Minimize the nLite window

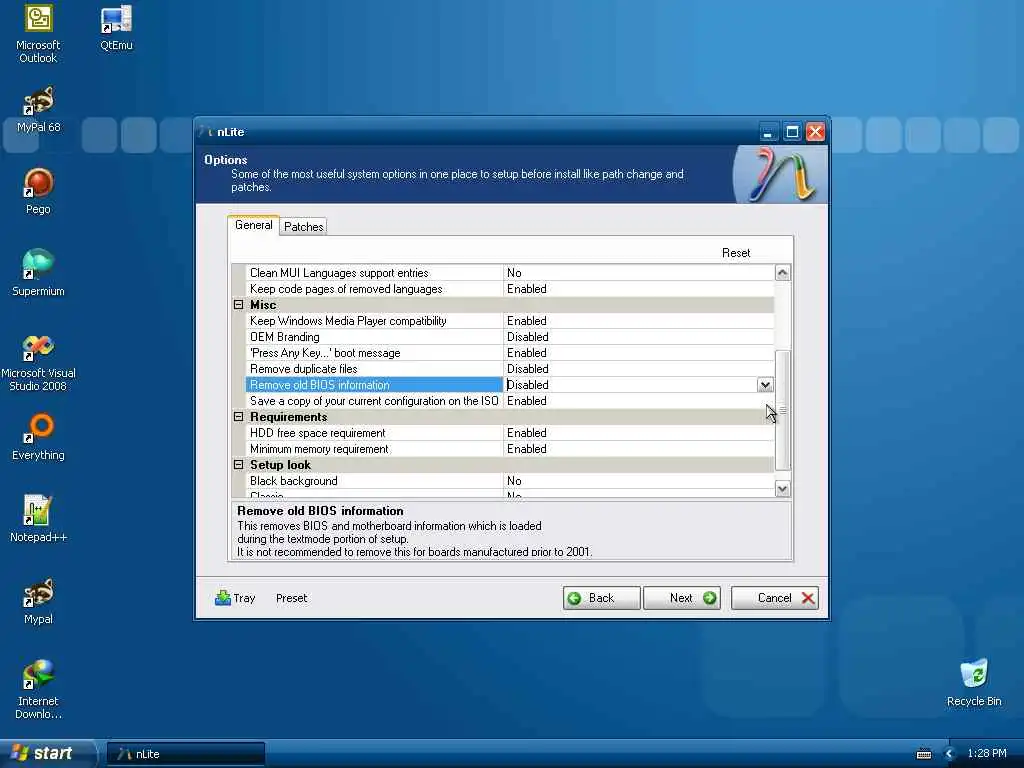(x=769, y=132)
